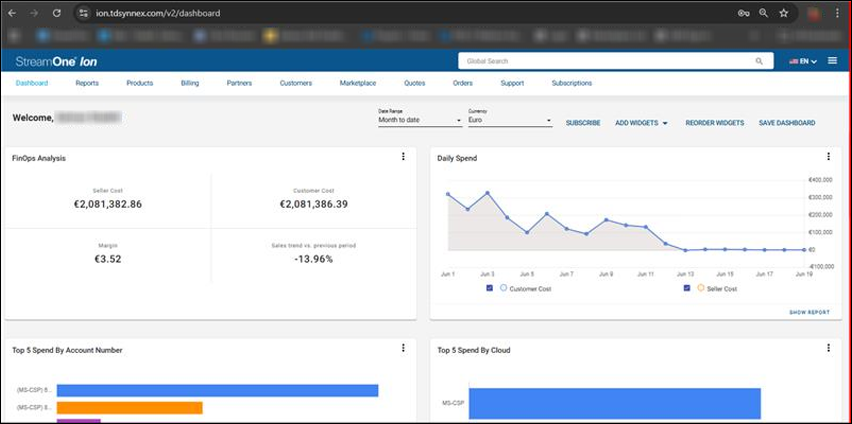Toggle the Seller Cost series checkbox
Viewport: 852px width, 424px height.
[x=687, y=288]
